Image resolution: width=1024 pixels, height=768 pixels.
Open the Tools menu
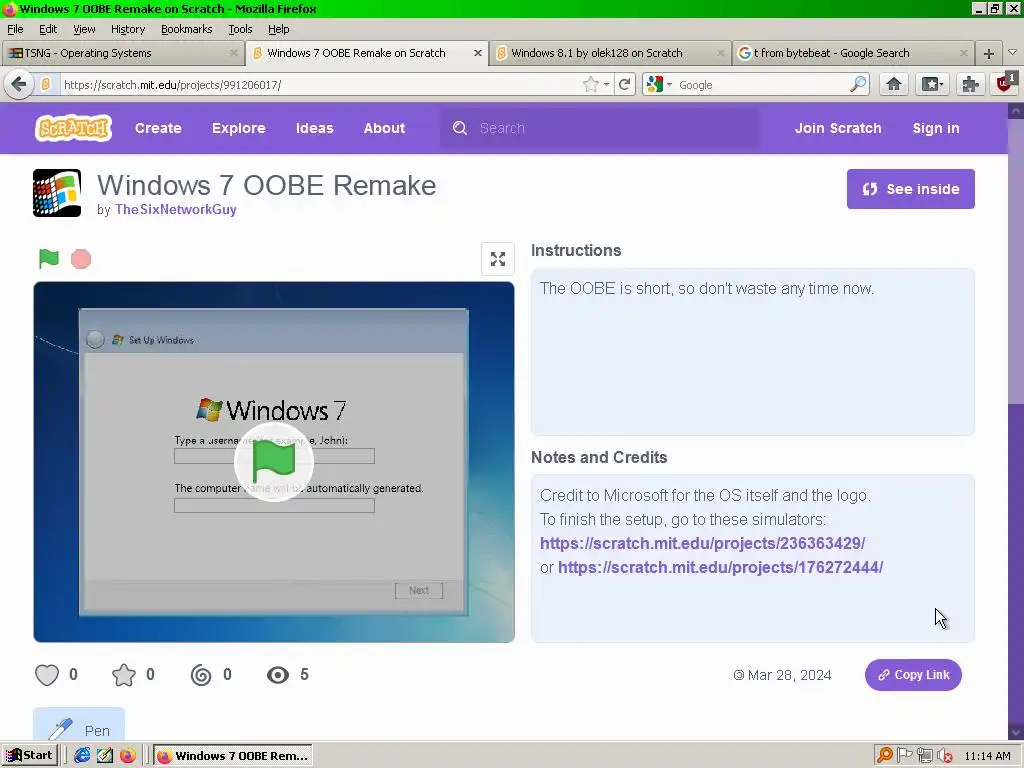pos(240,29)
